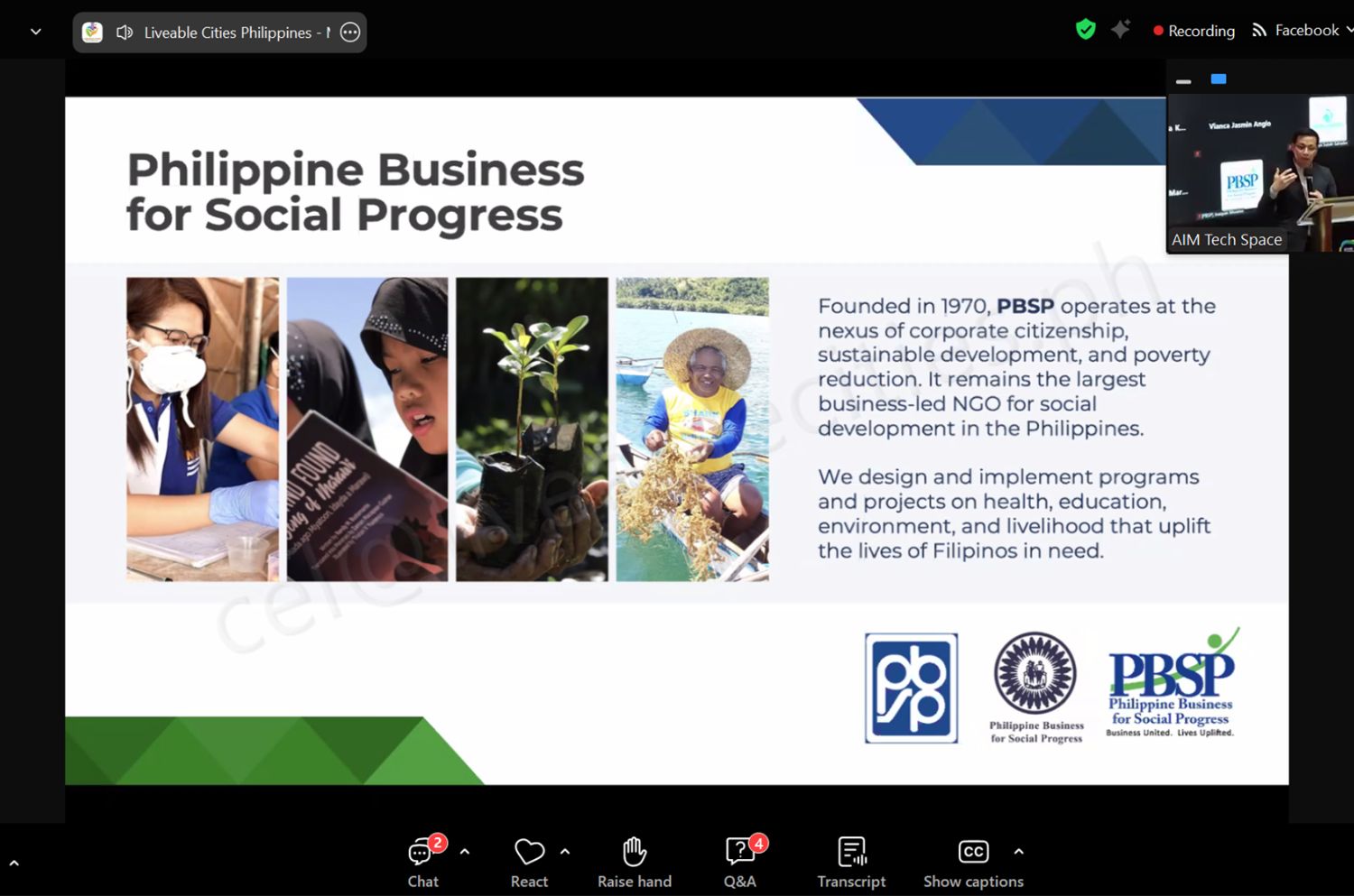Viewport: 1354px width, 896px height.
Task: Expand the top-left collapse chevron
Action: 36,32
